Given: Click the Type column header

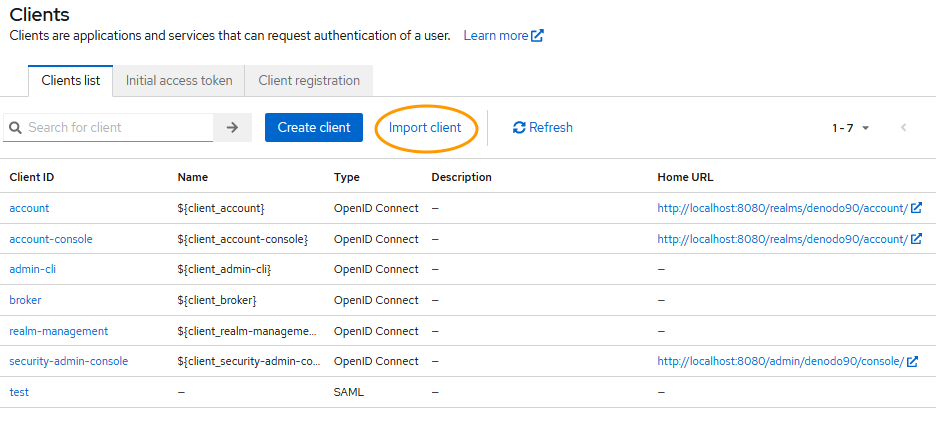Looking at the screenshot, I should [x=347, y=177].
